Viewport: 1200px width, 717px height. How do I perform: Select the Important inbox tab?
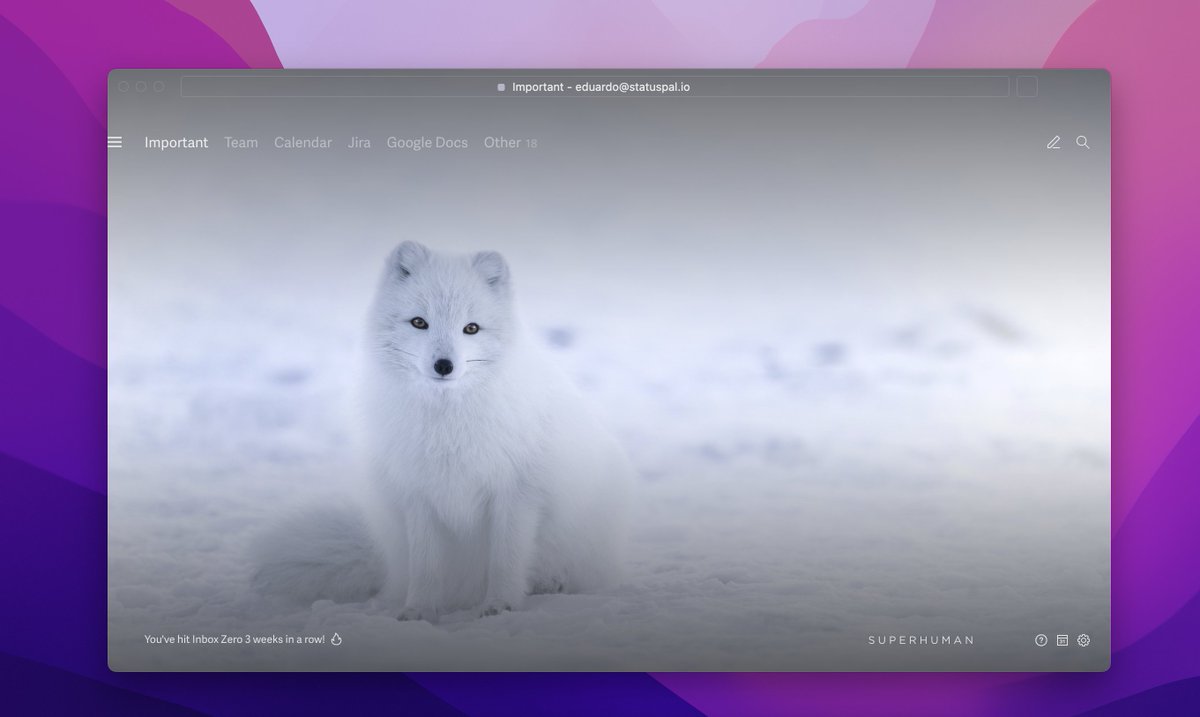click(176, 142)
